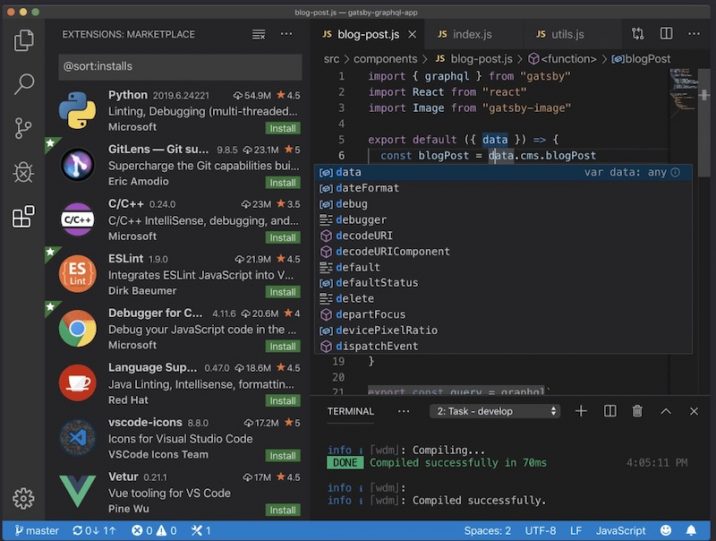716x541 pixels.
Task: Change end of line sequence LF
Action: [576, 530]
